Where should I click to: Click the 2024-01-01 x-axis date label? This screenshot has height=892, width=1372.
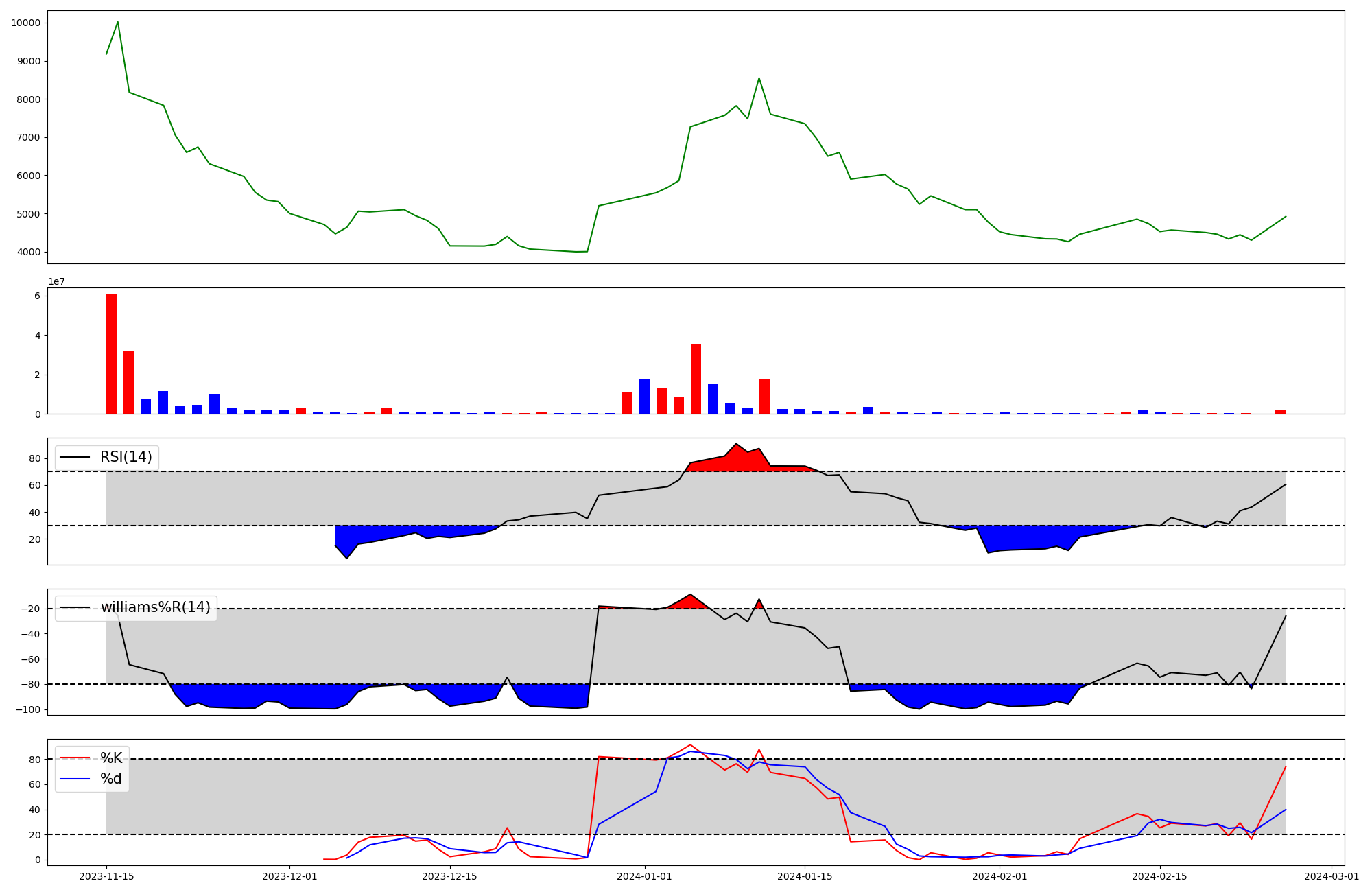tap(644, 876)
